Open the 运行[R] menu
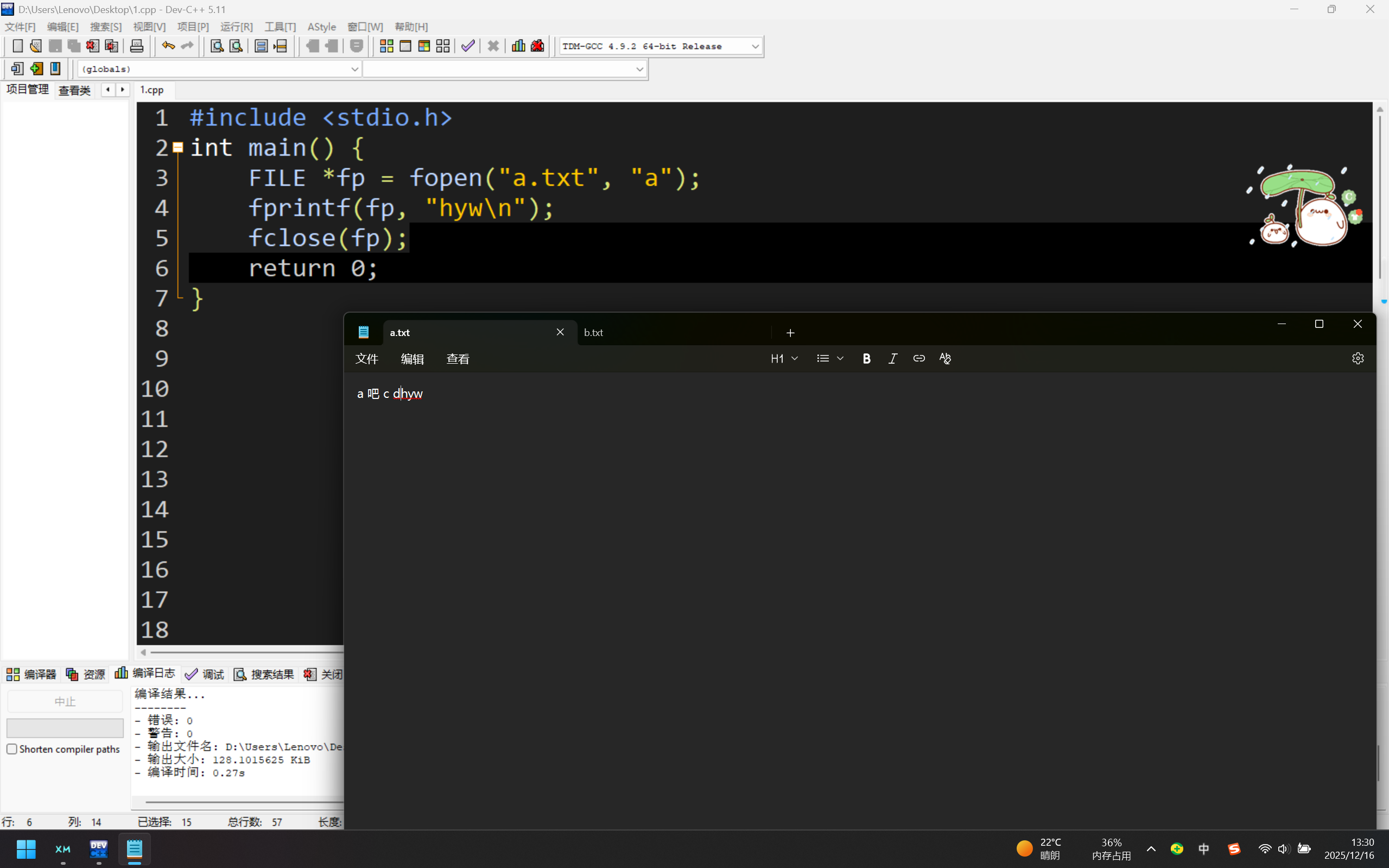 click(x=236, y=27)
